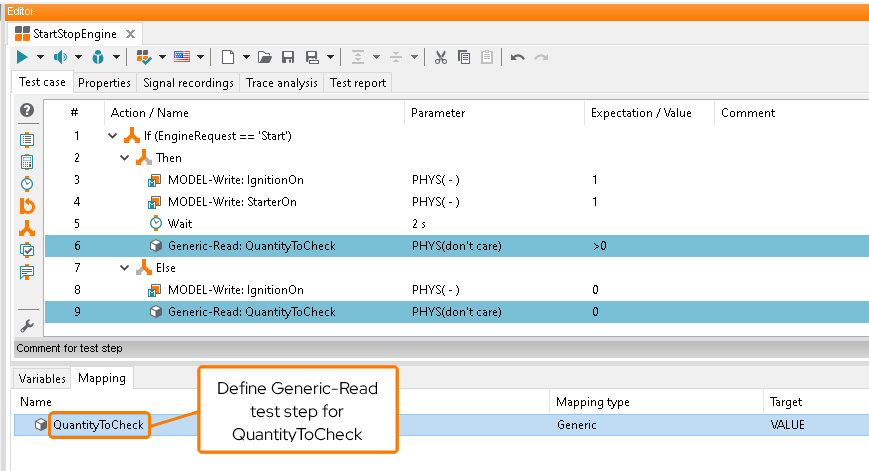The image size is (869, 471).
Task: Open the Trace analysis tab
Action: tap(282, 83)
